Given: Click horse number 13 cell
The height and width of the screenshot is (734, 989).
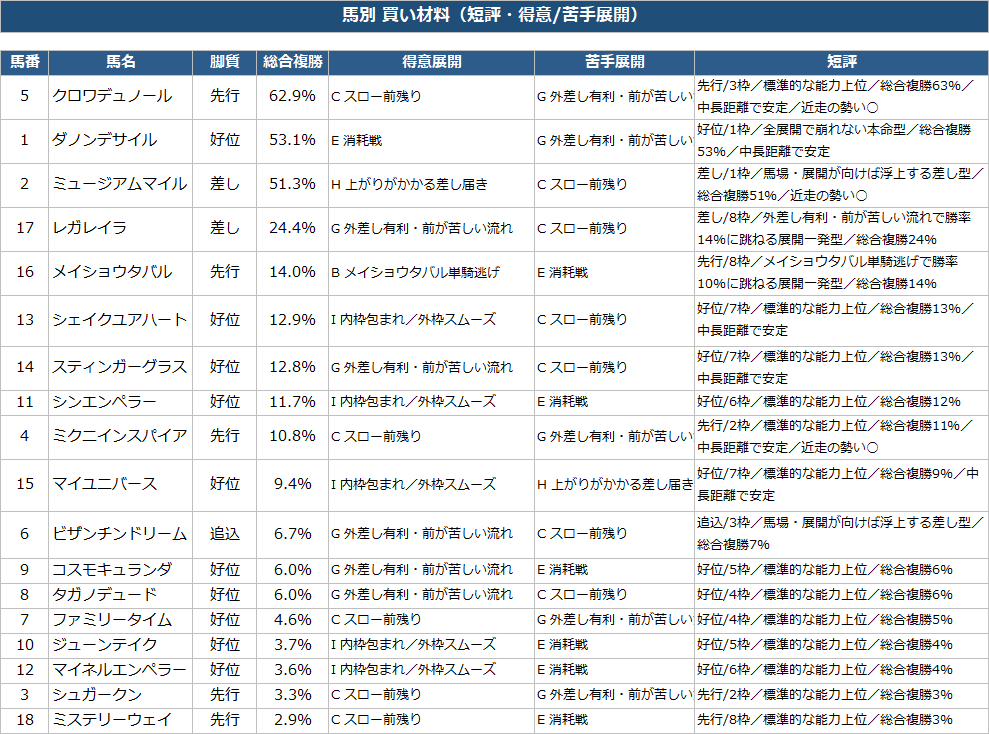Looking at the screenshot, I should (25, 320).
